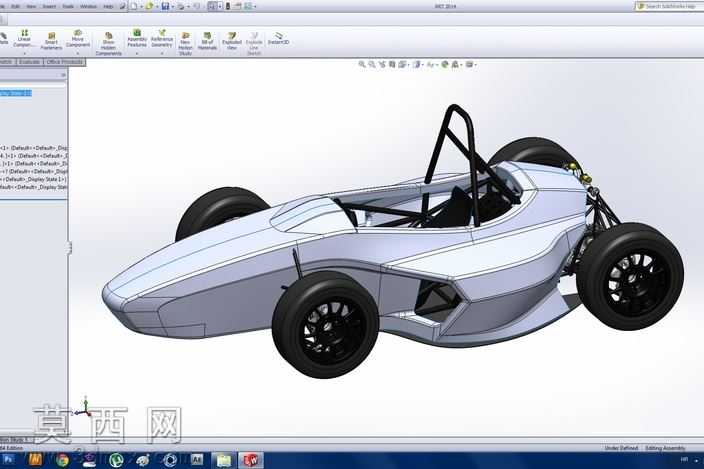The width and height of the screenshot is (704, 469).
Task: Open Bill of Materials tool
Action: point(207,41)
